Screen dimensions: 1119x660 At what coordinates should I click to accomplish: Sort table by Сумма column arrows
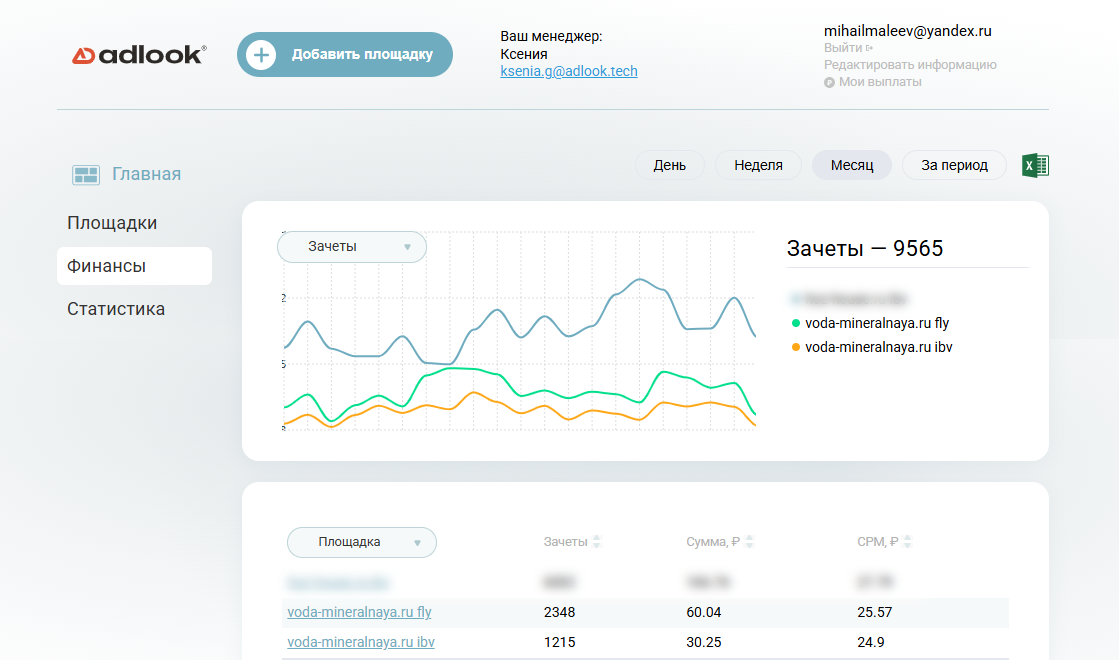(749, 542)
